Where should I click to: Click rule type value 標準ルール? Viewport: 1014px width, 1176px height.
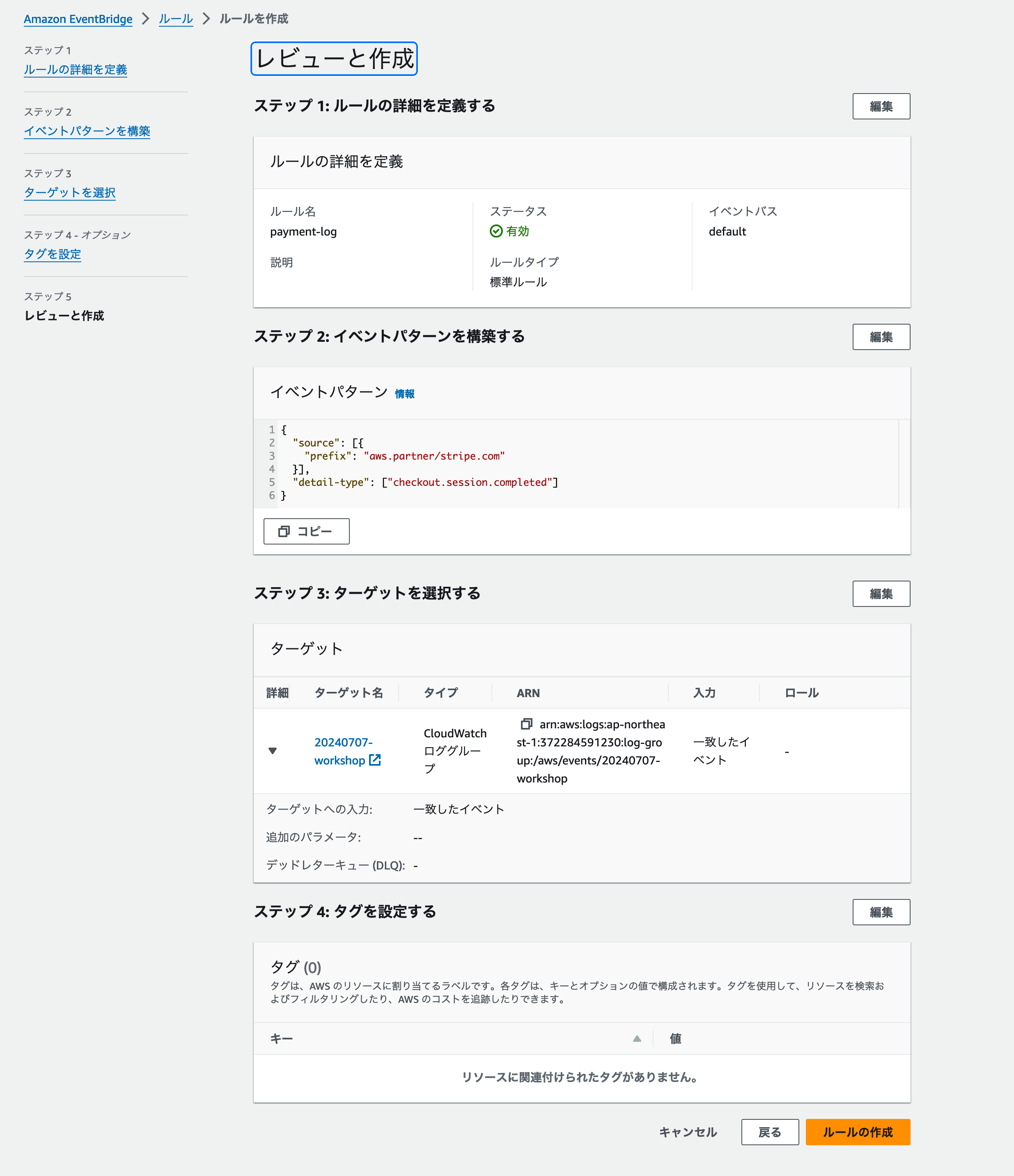pyautogui.click(x=518, y=281)
